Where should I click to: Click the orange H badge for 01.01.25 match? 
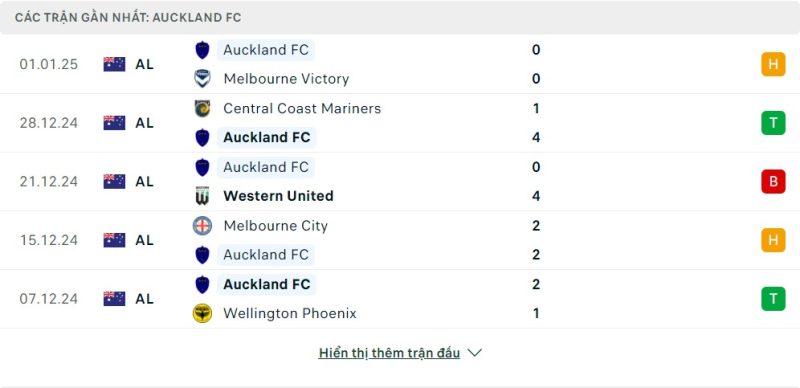coord(773,64)
